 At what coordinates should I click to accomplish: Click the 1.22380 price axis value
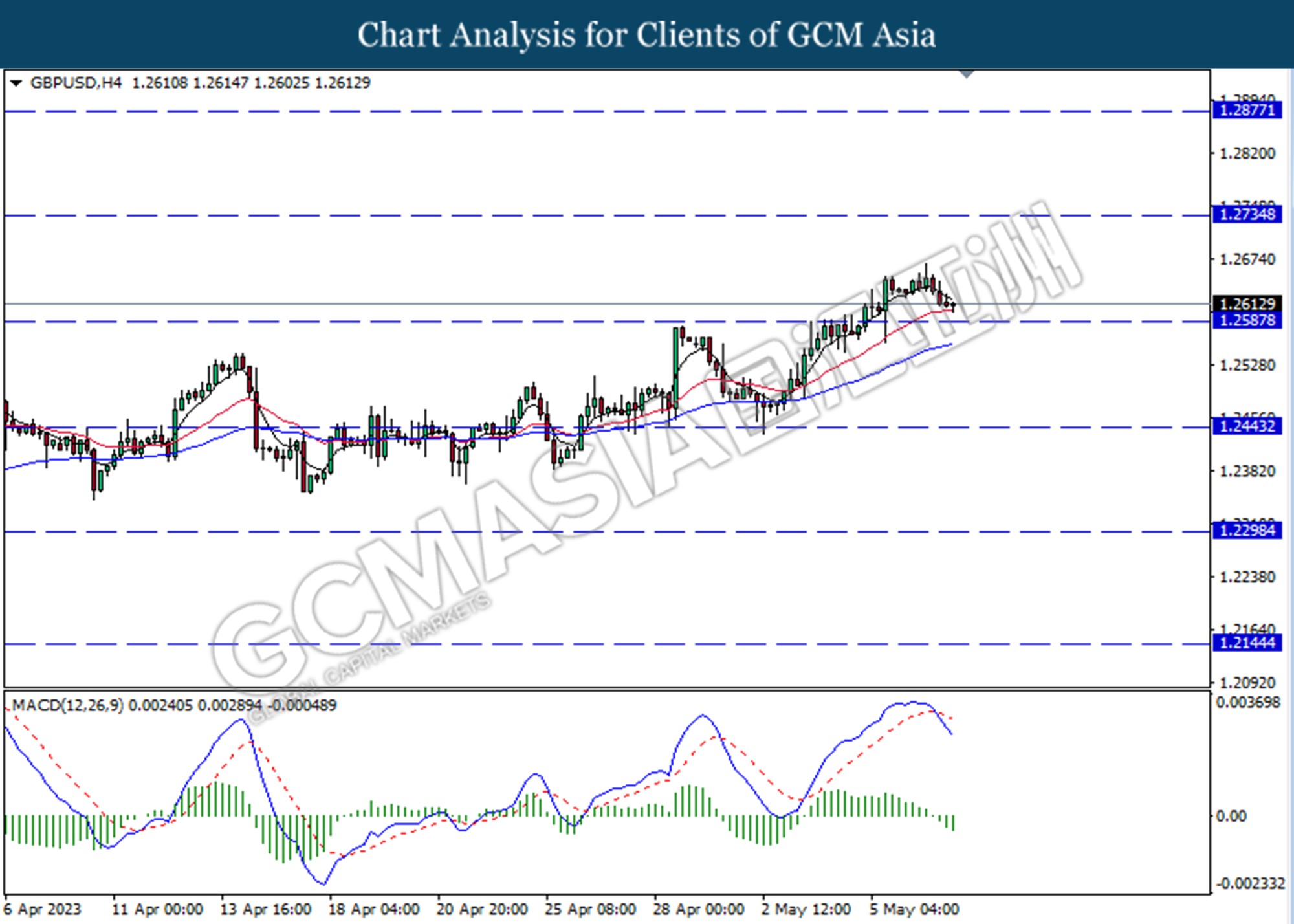[x=1247, y=577]
